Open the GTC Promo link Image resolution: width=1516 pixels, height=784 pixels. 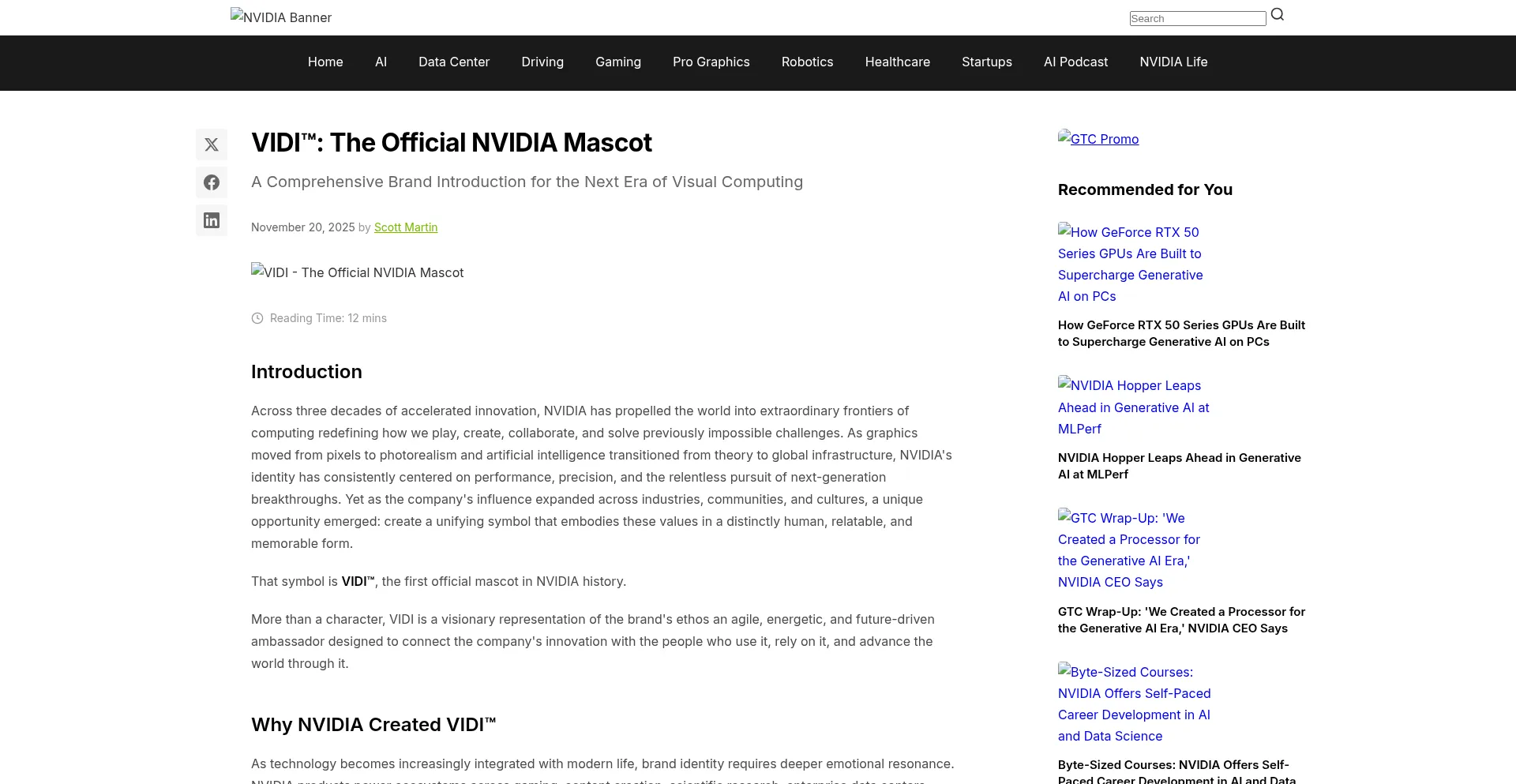(1098, 139)
